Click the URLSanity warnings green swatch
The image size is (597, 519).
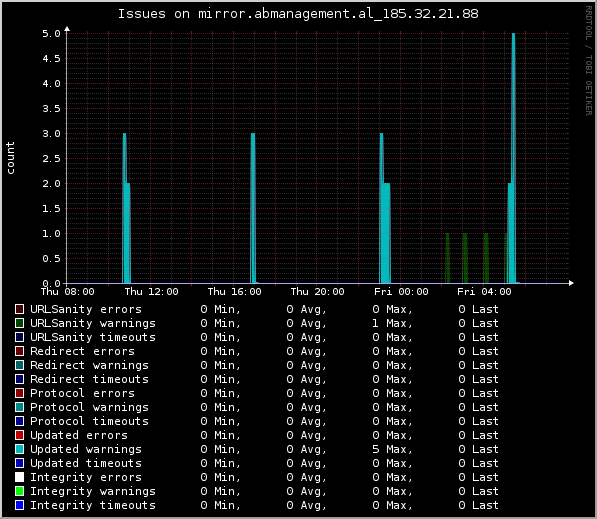(x=19, y=323)
